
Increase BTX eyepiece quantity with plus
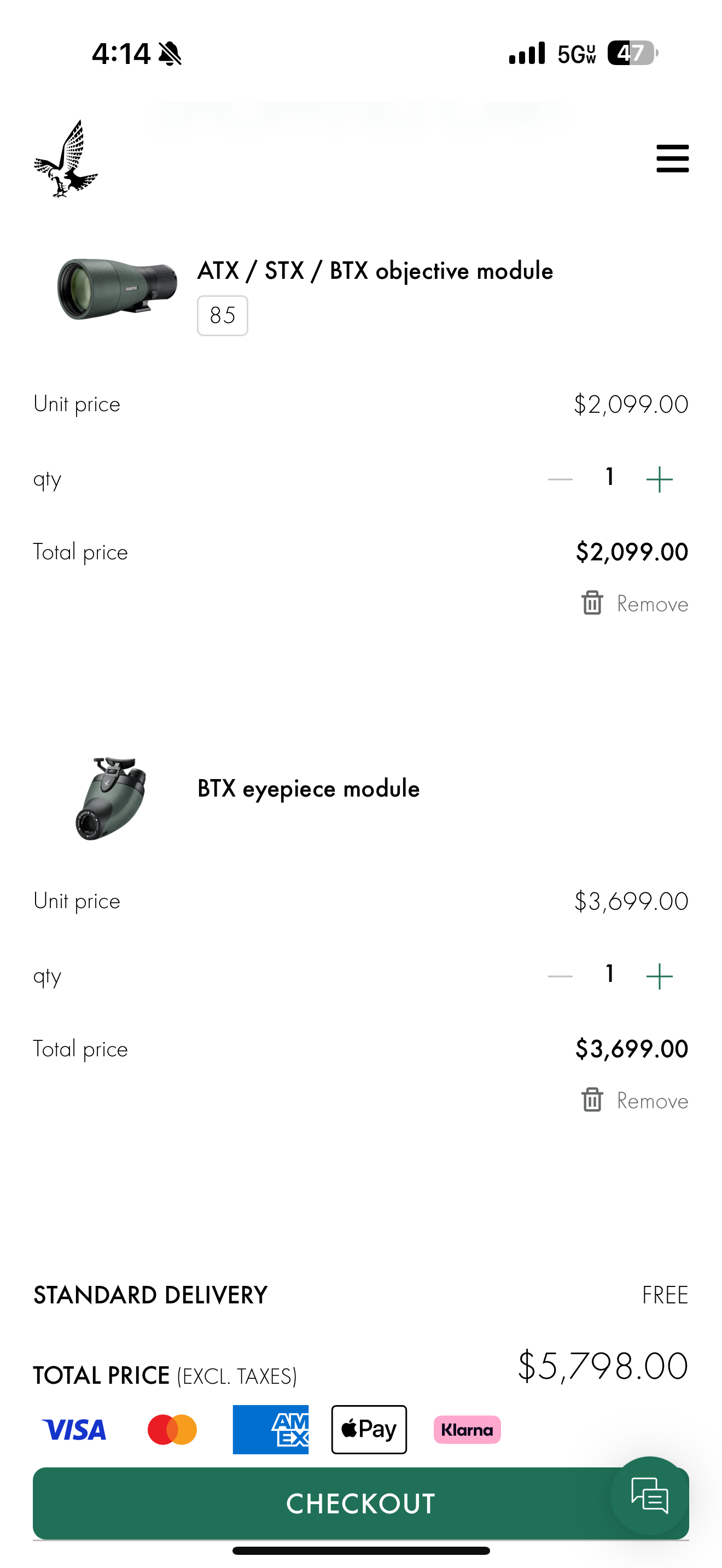click(659, 976)
